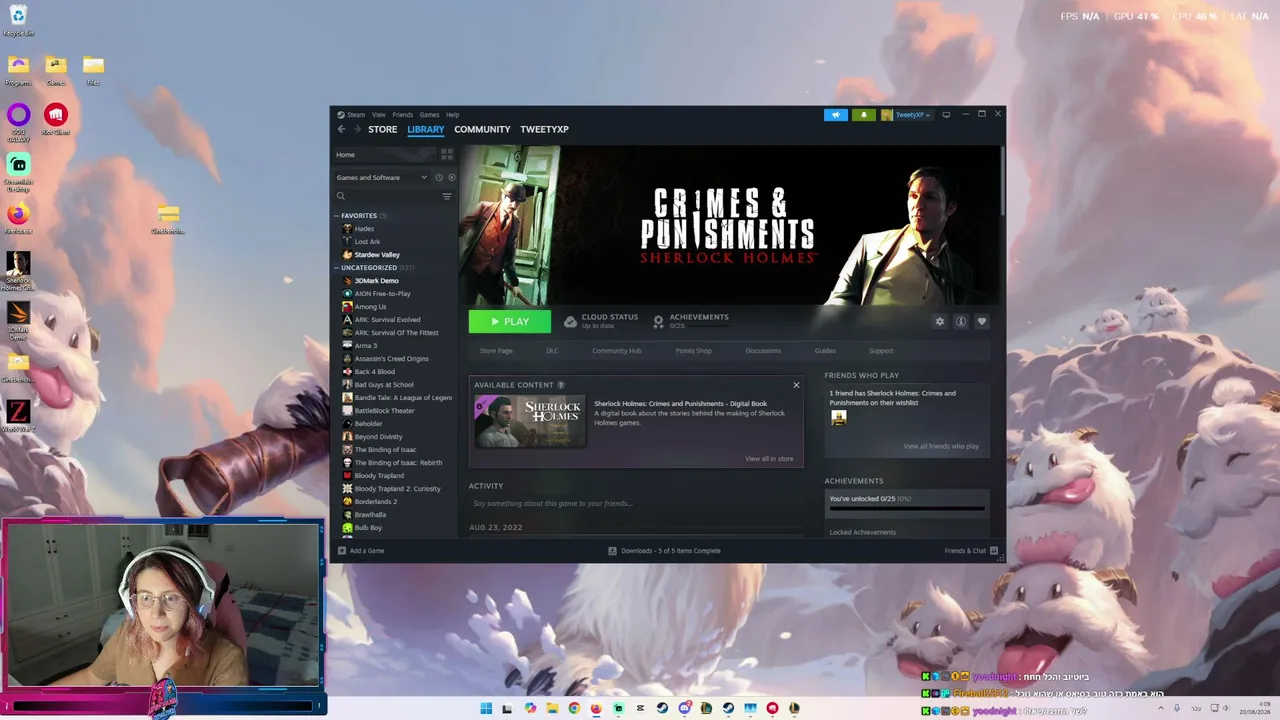Viewport: 1280px width, 720px height.
Task: Click the Library tab
Action: coord(425,129)
